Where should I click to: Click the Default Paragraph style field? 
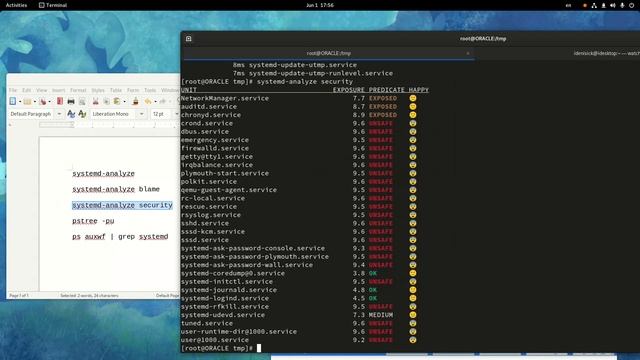click(31, 114)
